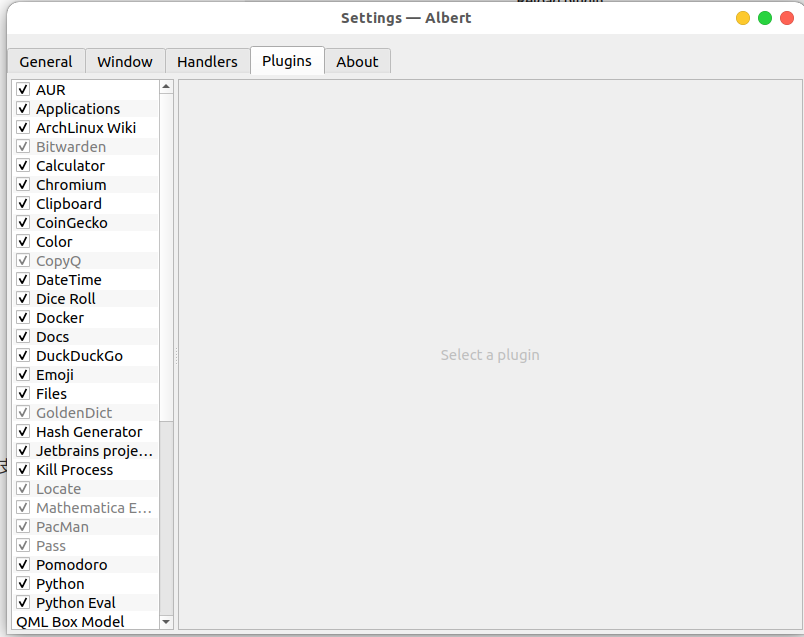Select the AUR plugin label
Viewport: 804px width, 637px height.
tap(51, 90)
